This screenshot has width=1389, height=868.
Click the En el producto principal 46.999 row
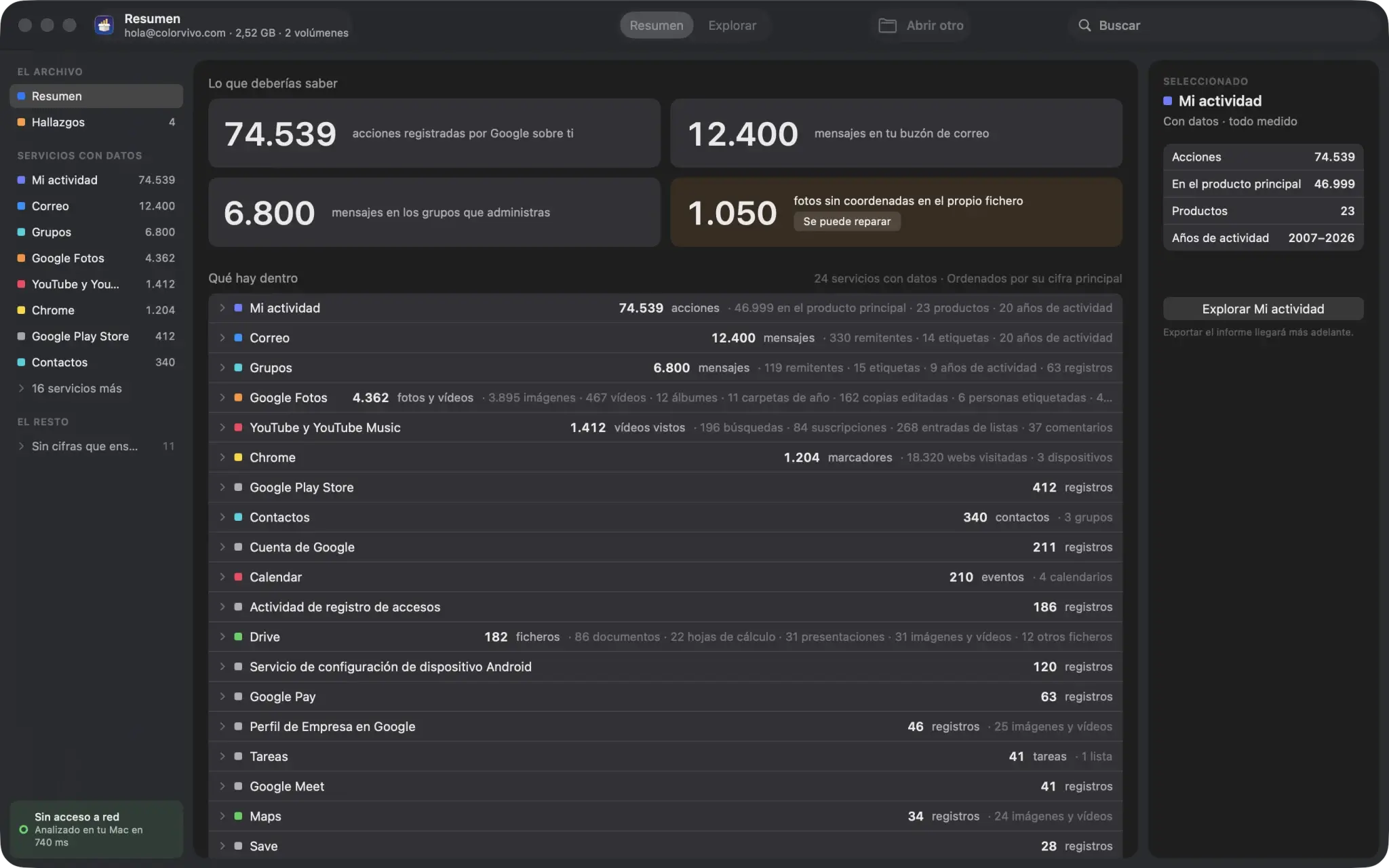point(1263,184)
